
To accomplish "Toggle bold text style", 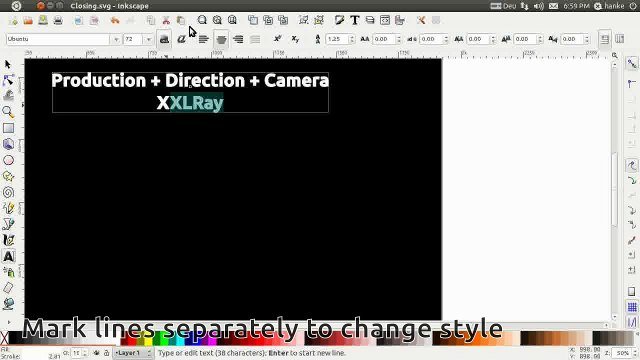I will click(x=164, y=39).
